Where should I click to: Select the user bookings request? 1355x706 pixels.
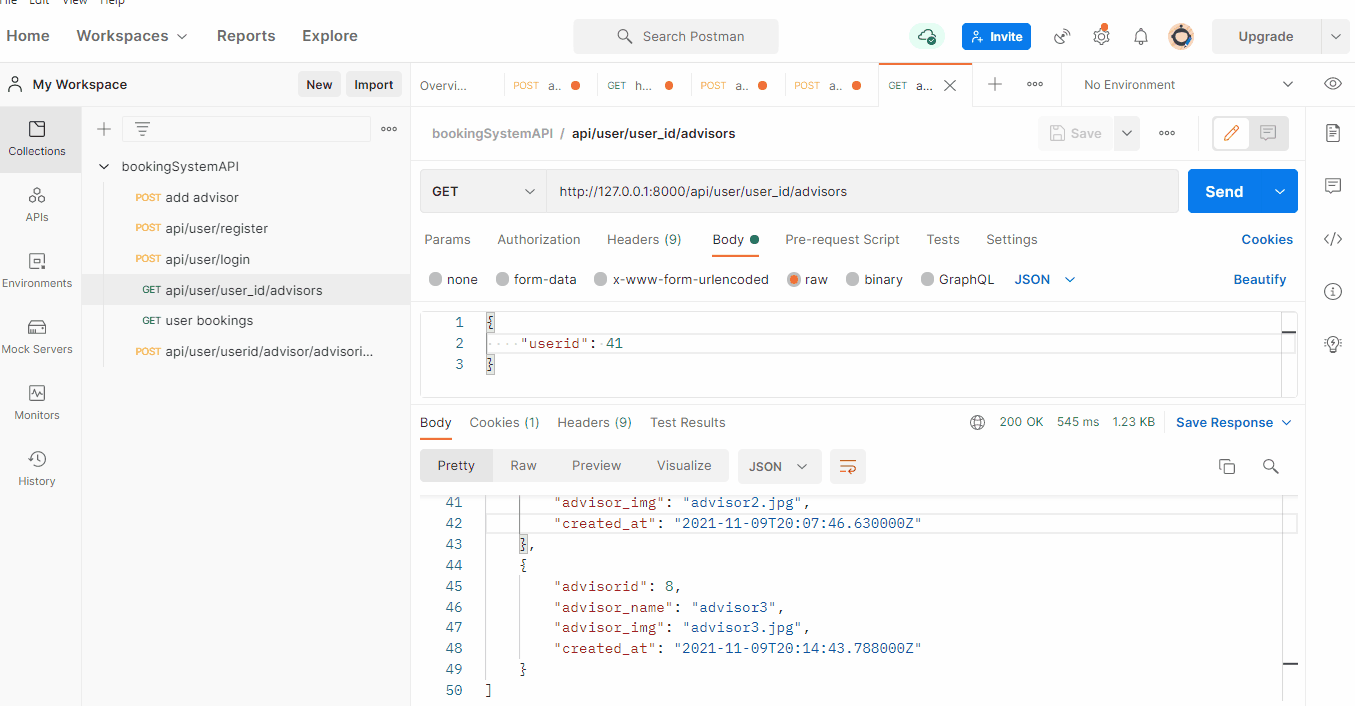pos(209,321)
